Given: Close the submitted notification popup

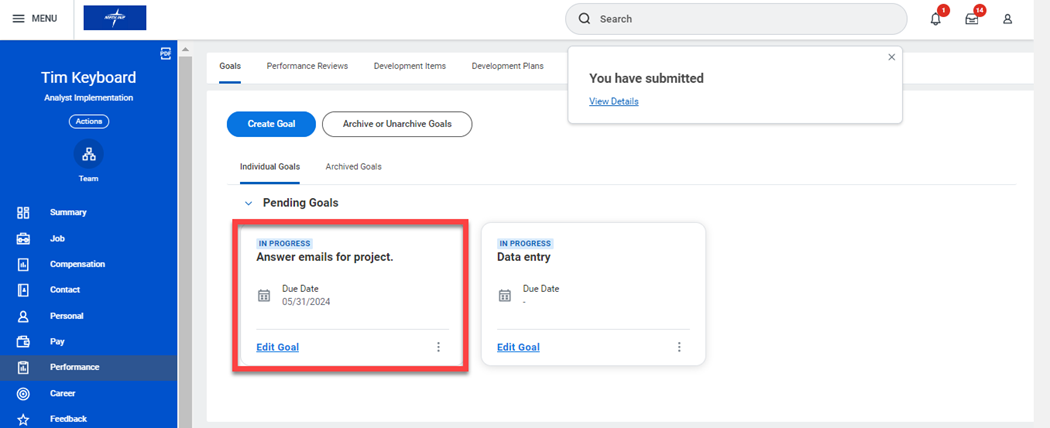Looking at the screenshot, I should [x=891, y=57].
